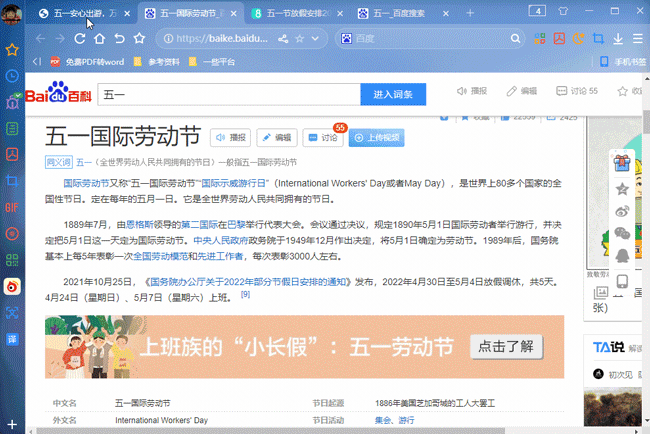
Task: Open a new tab with plus
Action: [470, 13]
